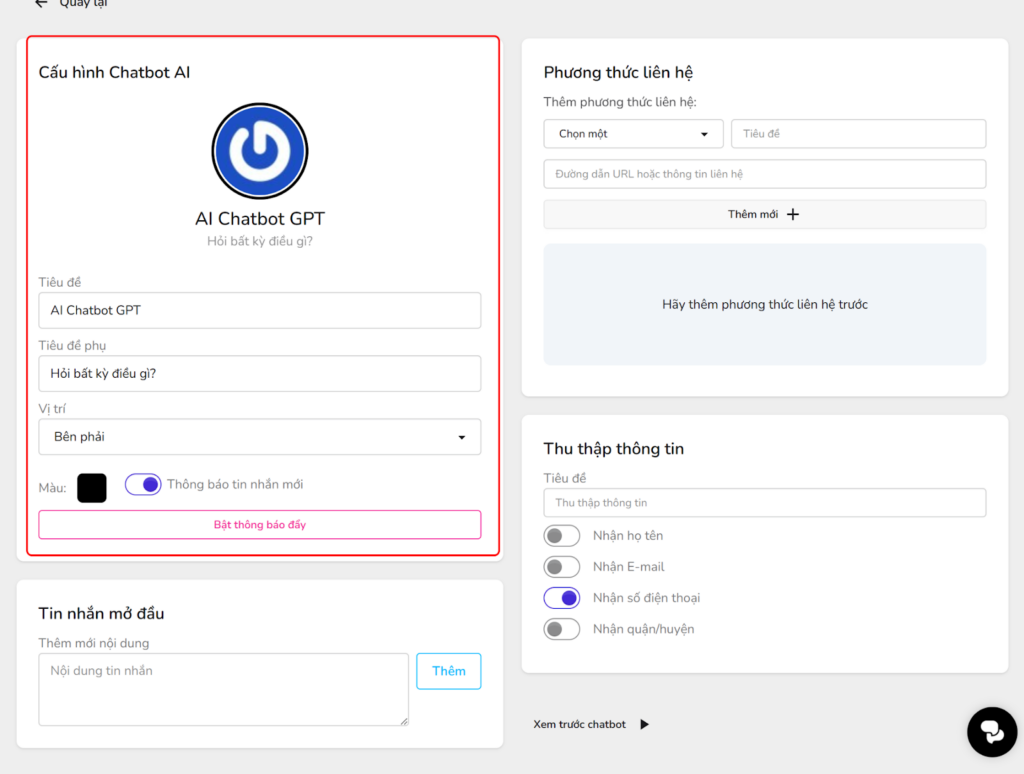Click the chatbot avatar power logo
Image resolution: width=1024 pixels, height=774 pixels.
260,151
